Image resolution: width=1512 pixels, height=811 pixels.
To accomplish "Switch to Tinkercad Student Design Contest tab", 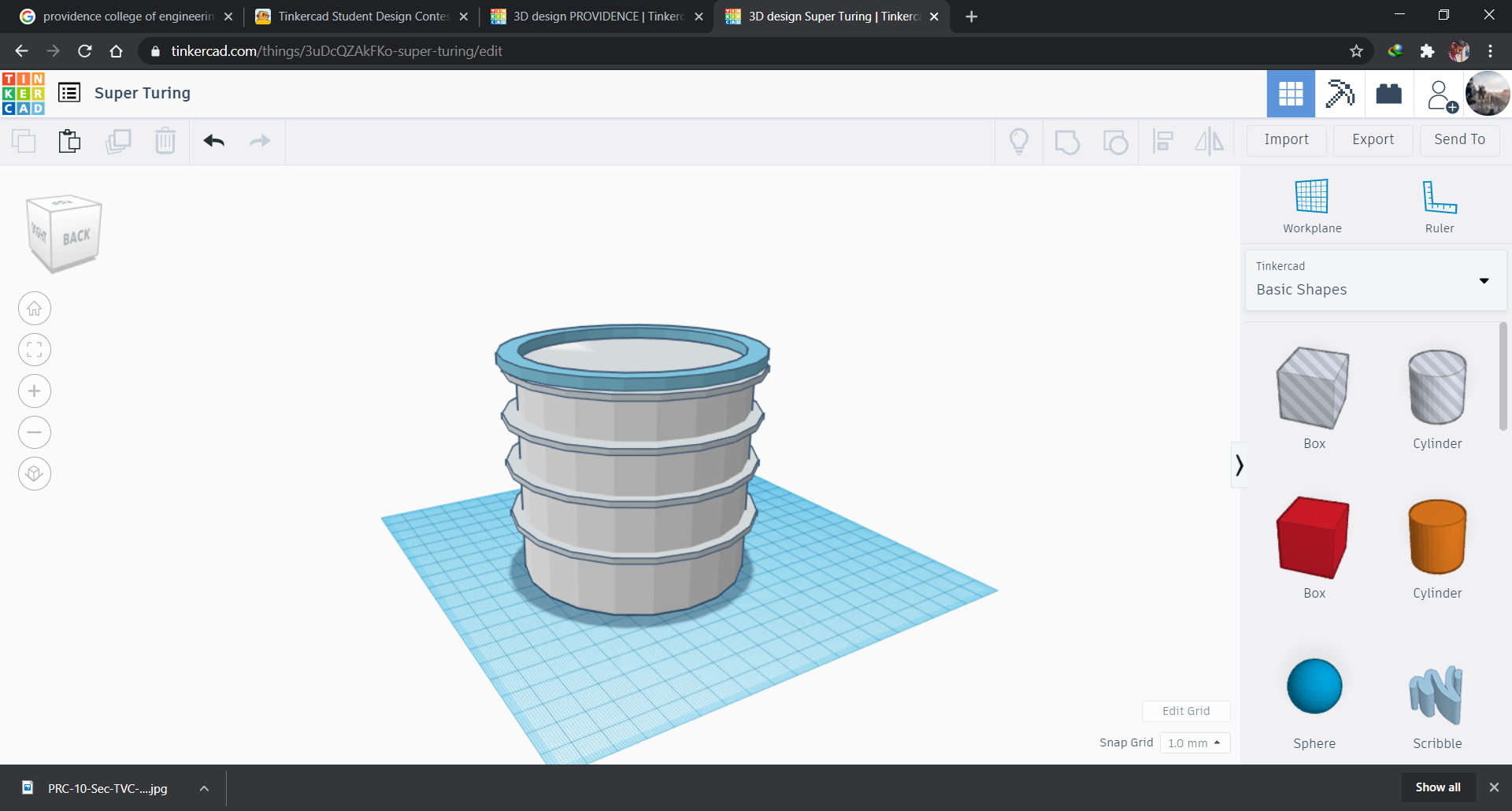I will [361, 17].
